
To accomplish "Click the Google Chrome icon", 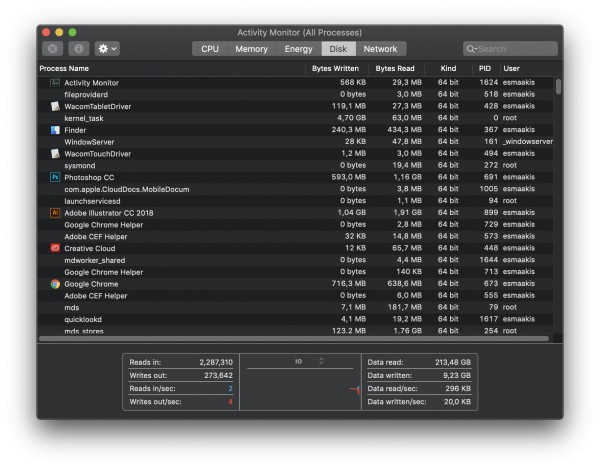I will click(x=55, y=284).
